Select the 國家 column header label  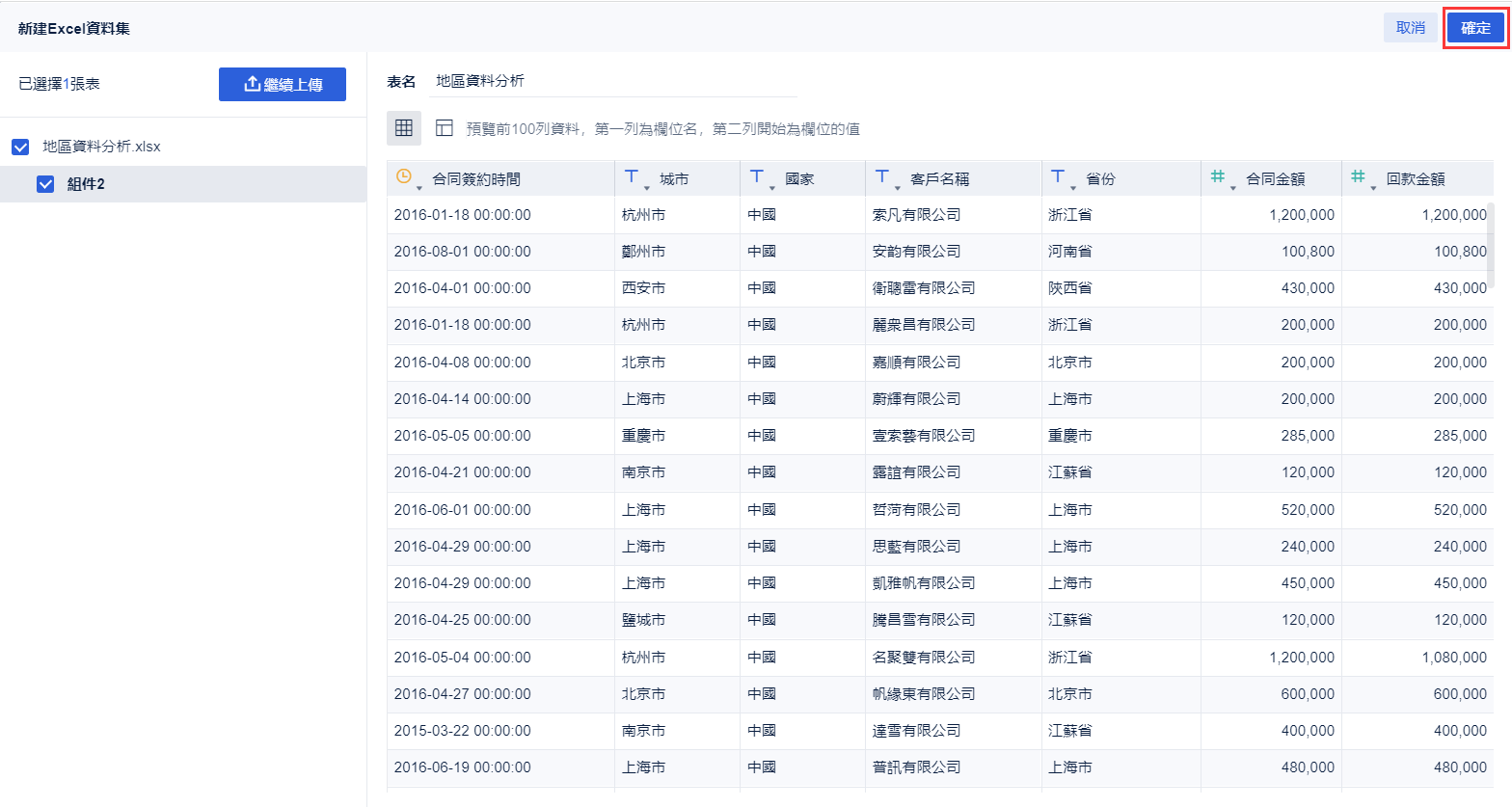click(x=799, y=179)
